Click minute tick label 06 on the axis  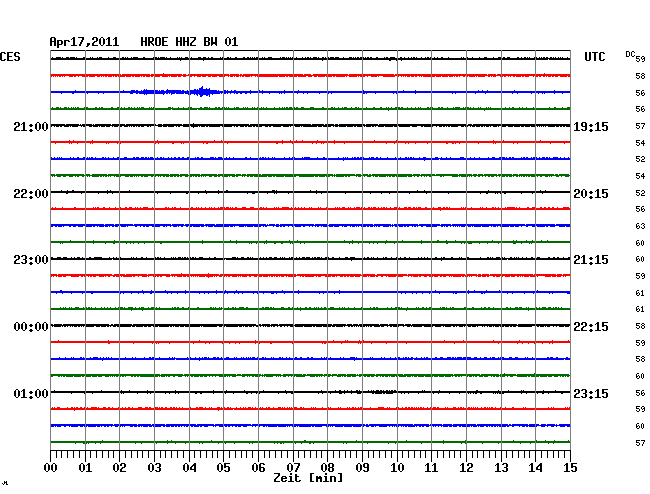tap(258, 468)
